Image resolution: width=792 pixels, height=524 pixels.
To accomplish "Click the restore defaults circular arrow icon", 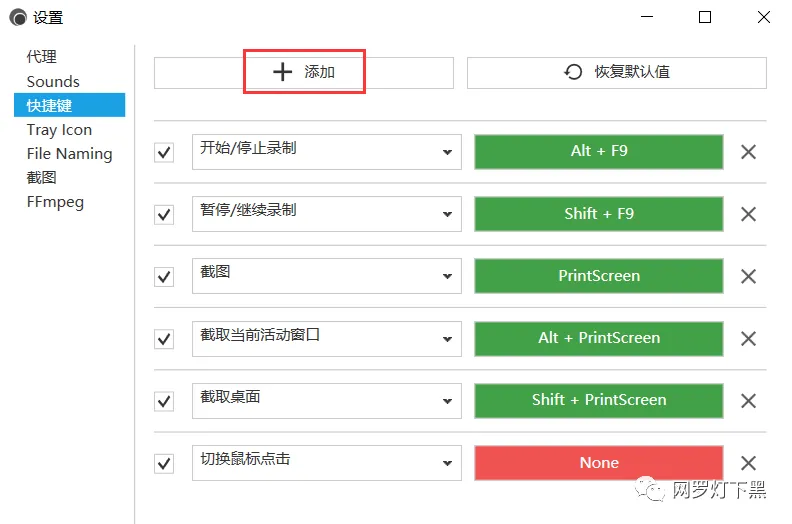I will tap(574, 72).
